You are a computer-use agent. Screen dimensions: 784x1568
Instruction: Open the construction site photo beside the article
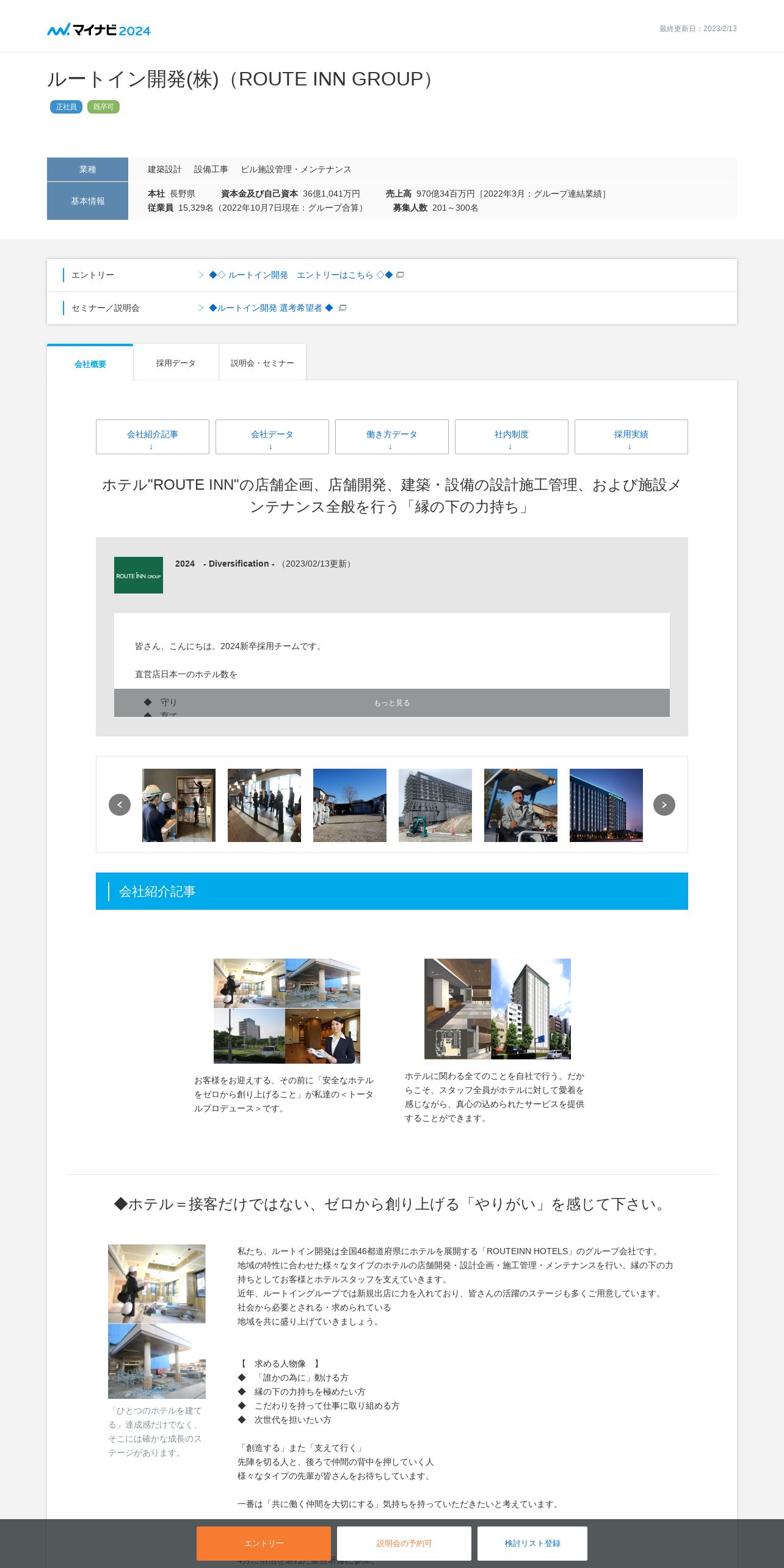[x=157, y=1321]
